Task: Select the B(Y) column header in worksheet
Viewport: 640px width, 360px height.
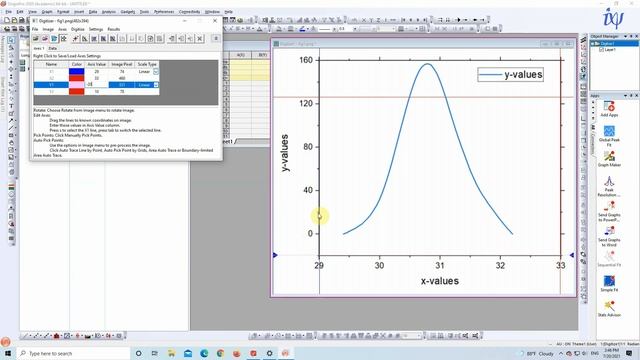Action: [262, 55]
